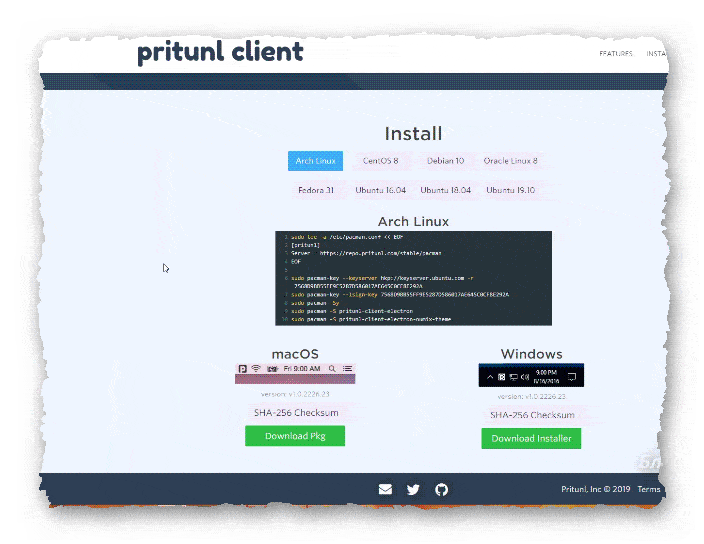Click the pritunl client logo

220,52
